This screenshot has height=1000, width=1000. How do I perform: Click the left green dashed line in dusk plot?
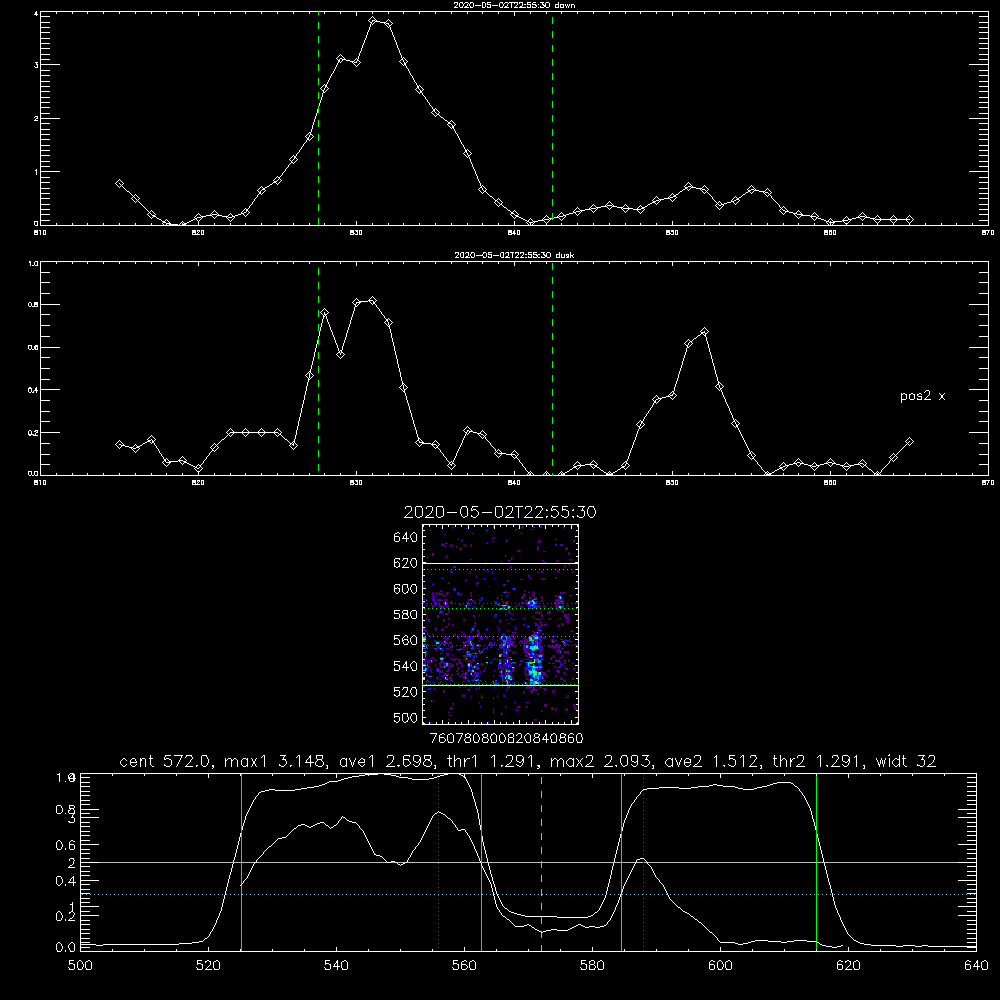click(x=318, y=369)
